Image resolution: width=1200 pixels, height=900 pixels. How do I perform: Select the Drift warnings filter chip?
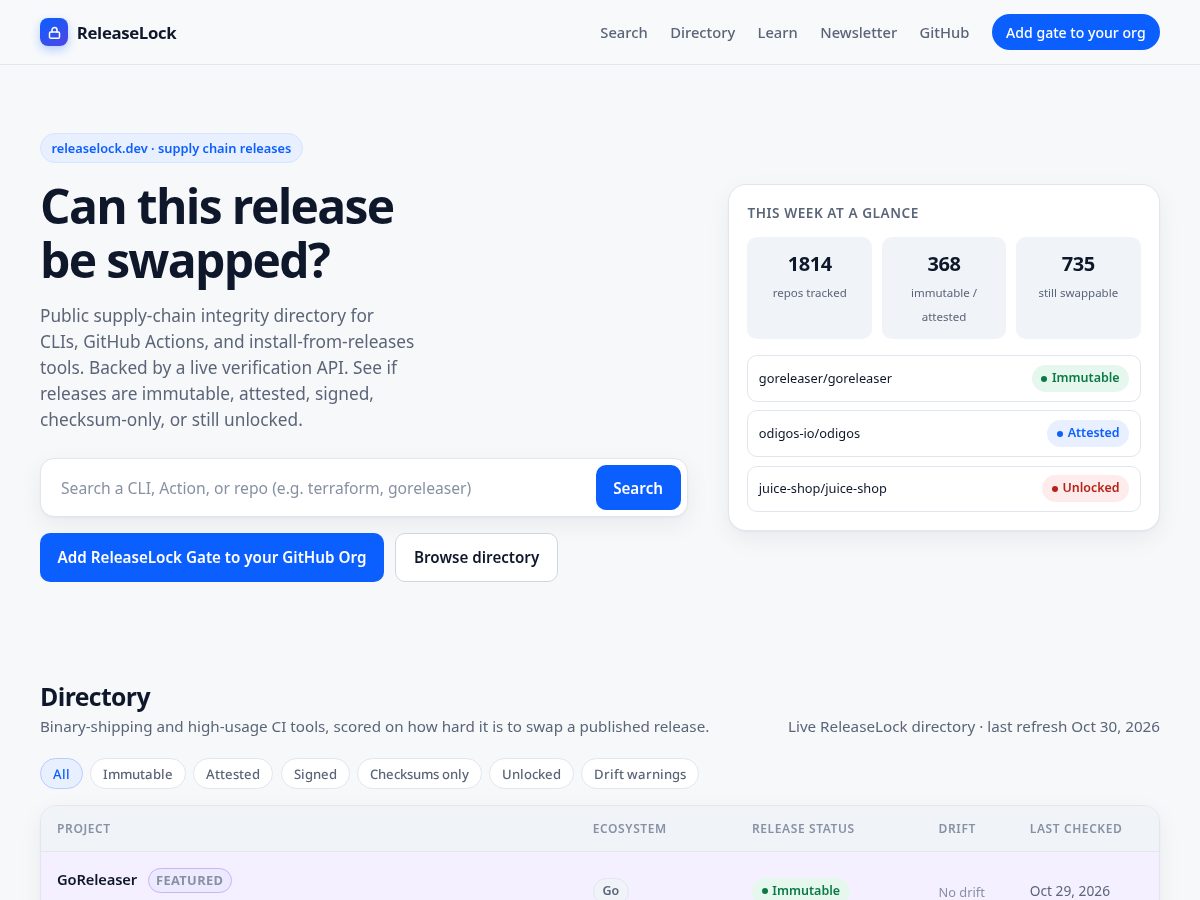tap(640, 774)
